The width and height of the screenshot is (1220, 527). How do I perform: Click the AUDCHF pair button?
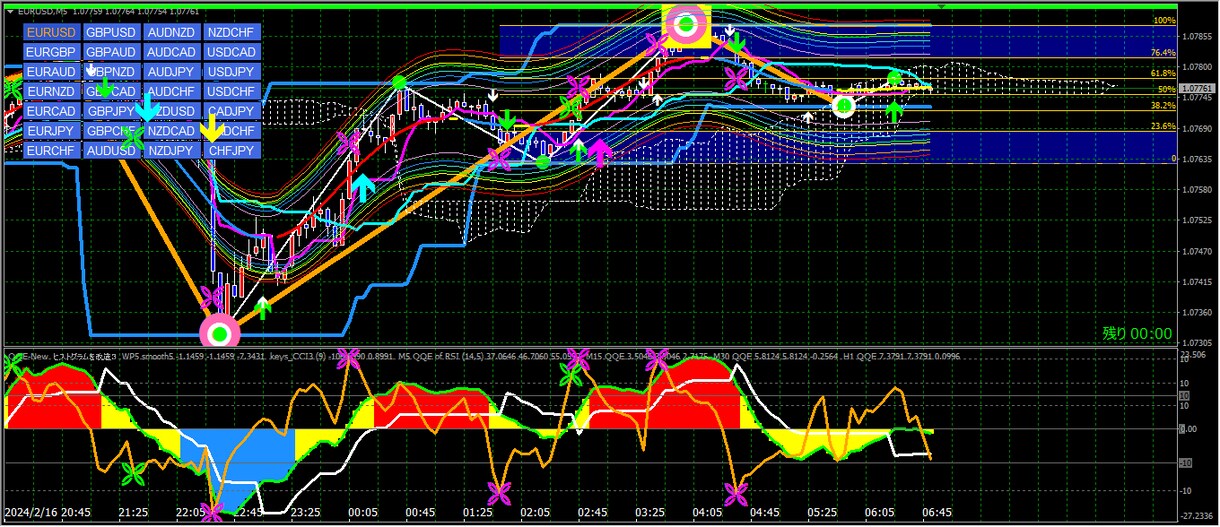point(171,92)
